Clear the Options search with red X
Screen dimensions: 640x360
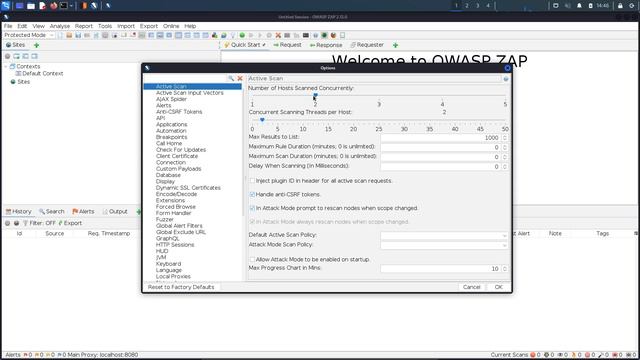point(240,78)
